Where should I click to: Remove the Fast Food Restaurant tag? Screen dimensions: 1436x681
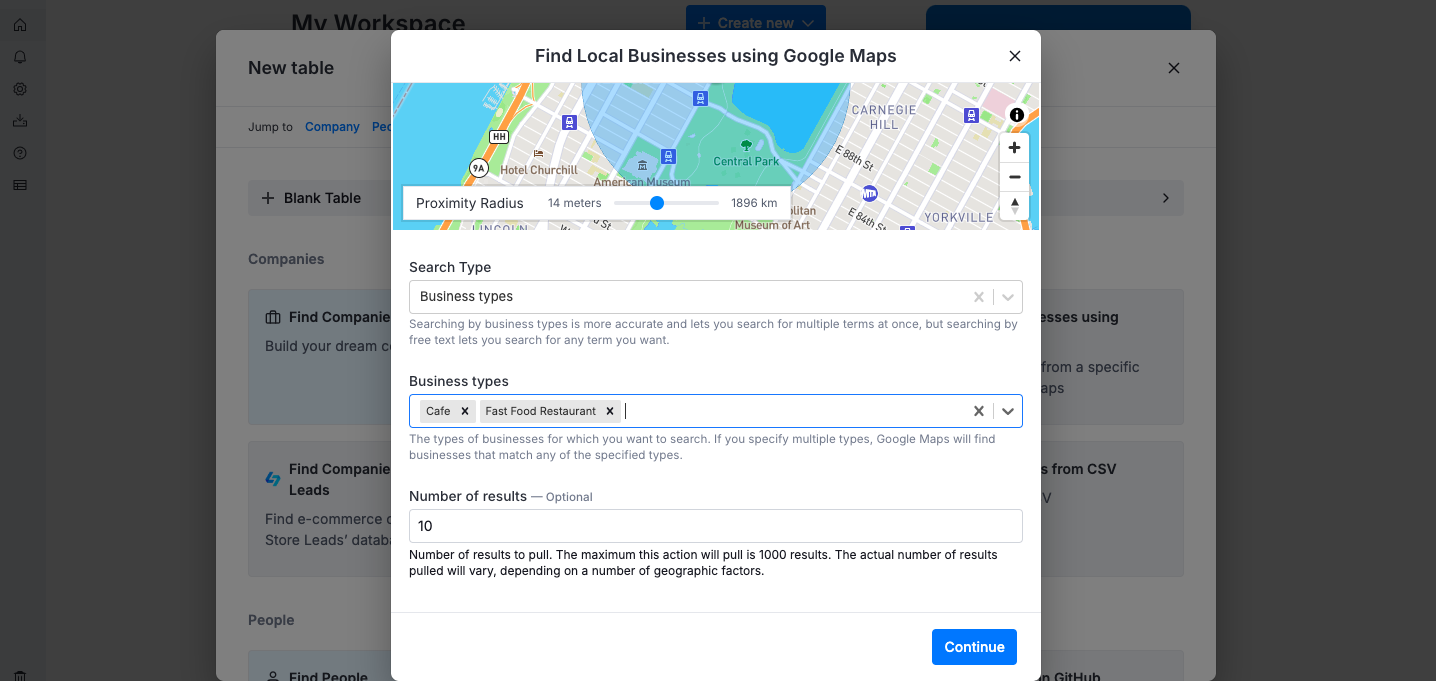(610, 411)
